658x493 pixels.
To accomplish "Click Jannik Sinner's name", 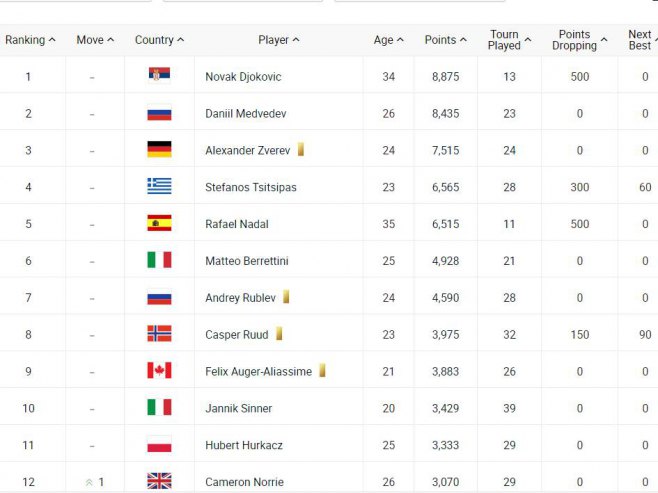I will coord(238,408).
